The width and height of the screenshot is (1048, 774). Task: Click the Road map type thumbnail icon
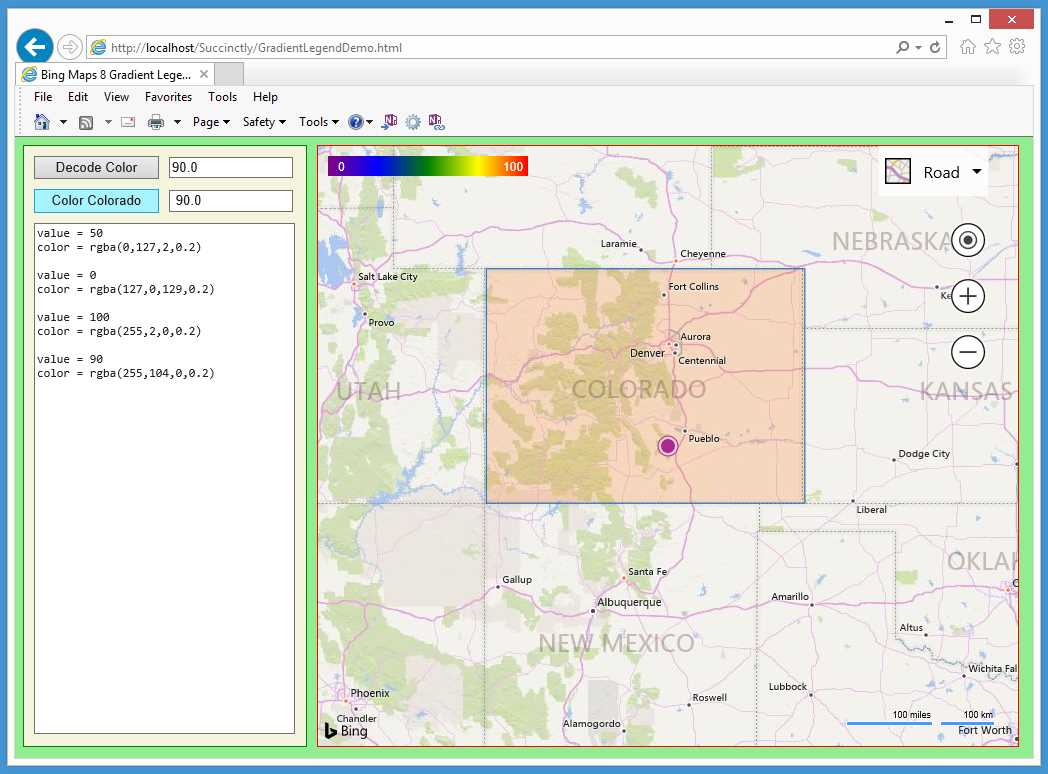898,171
